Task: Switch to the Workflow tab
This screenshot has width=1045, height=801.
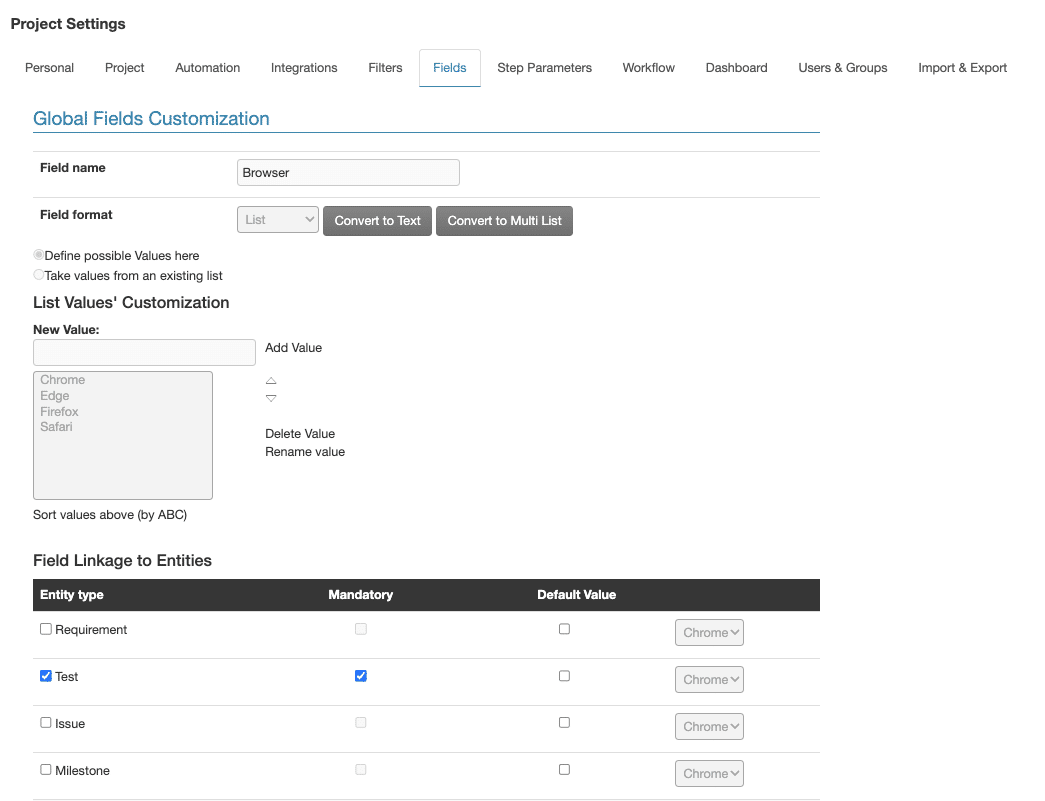Action: 648,68
